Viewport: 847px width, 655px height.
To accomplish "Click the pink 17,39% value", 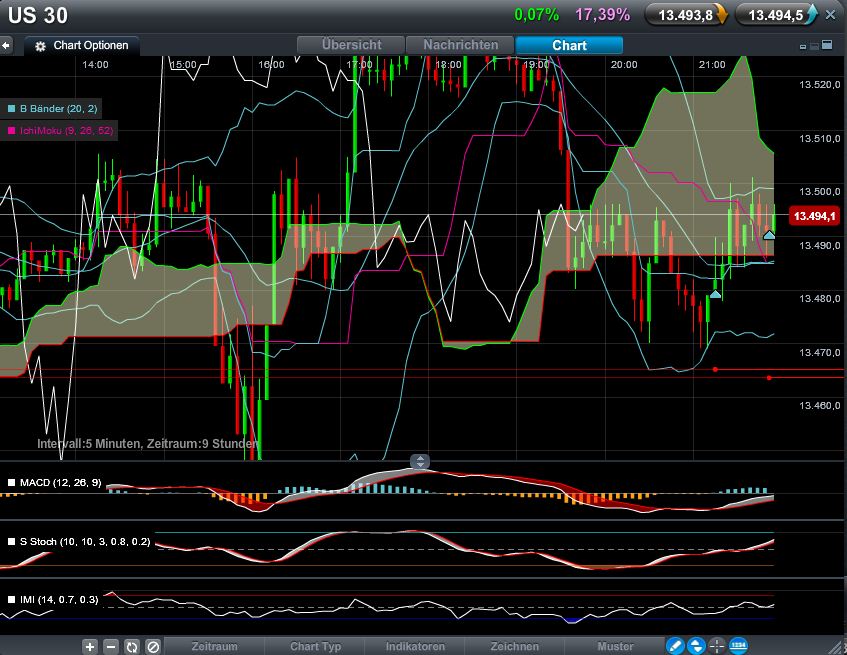I will pos(602,15).
